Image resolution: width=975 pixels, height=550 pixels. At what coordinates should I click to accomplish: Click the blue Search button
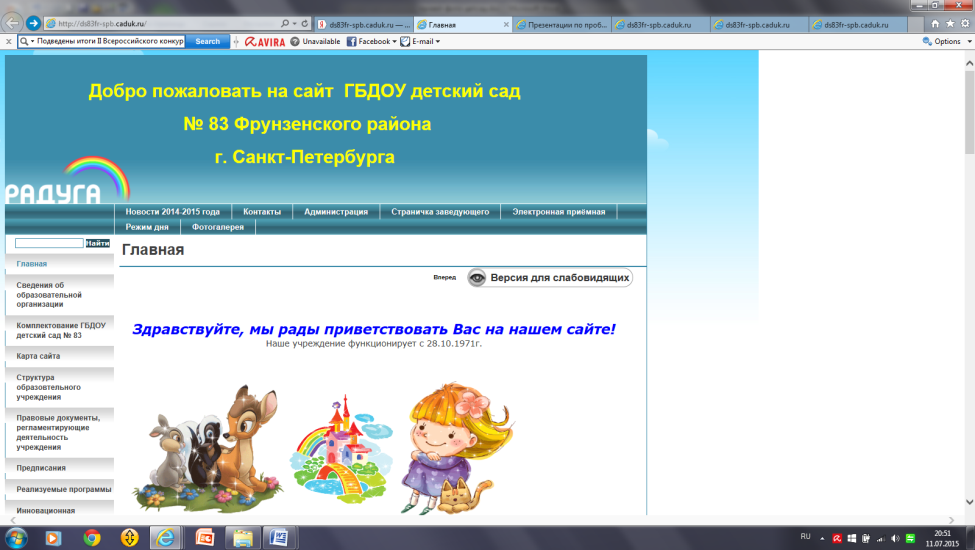[x=208, y=42]
